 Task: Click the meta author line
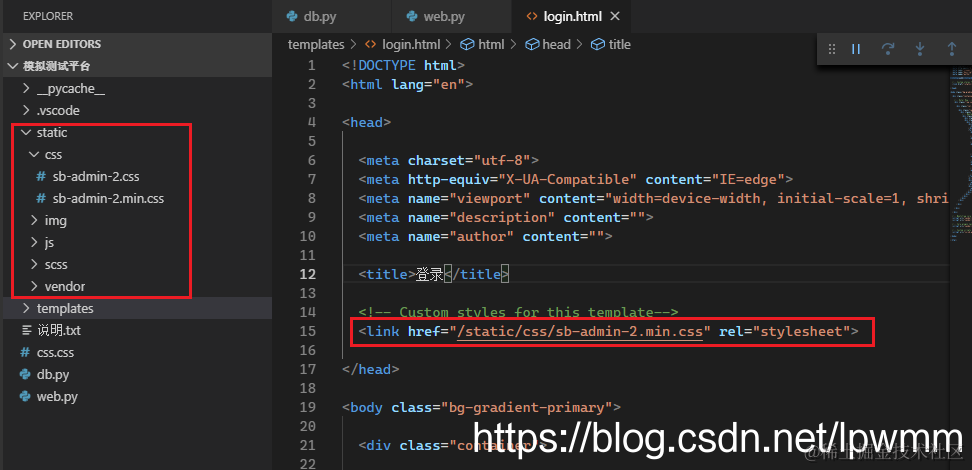[x=485, y=236]
